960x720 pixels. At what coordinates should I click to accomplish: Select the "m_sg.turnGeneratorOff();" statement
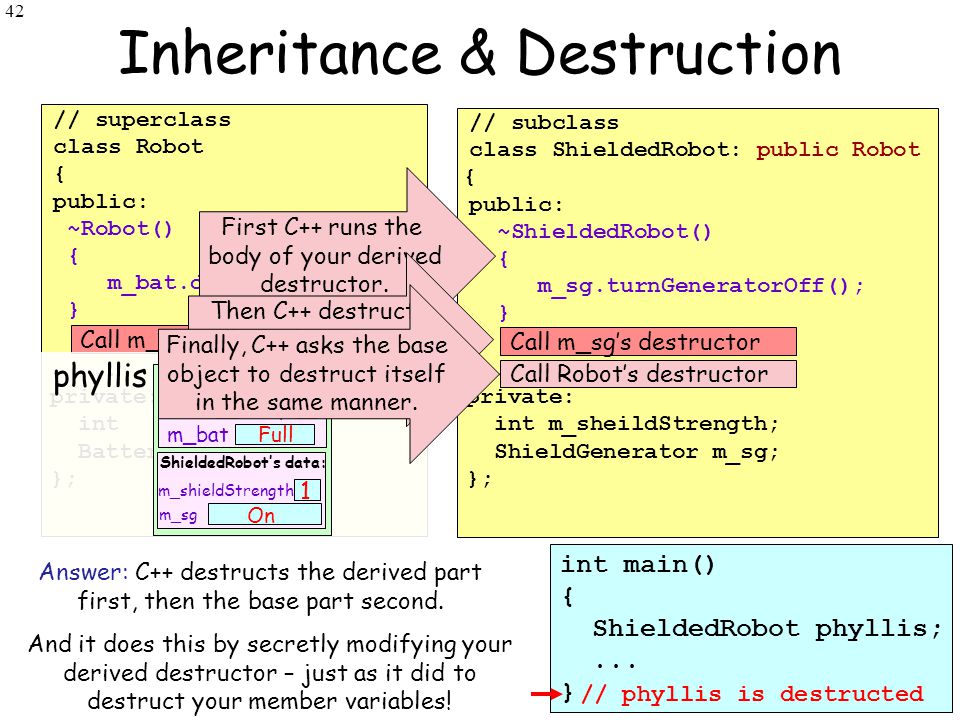pyautogui.click(x=700, y=285)
